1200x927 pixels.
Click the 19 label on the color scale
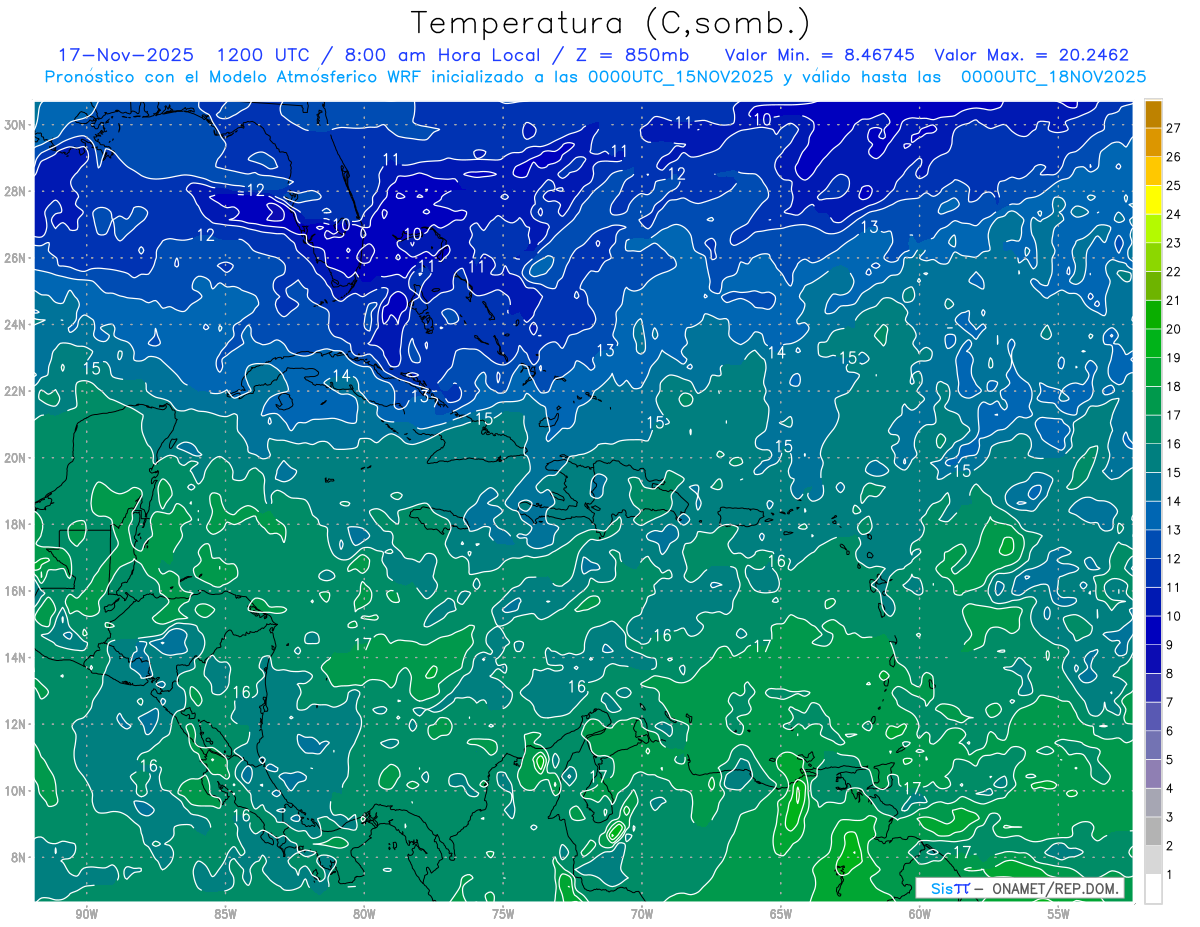[x=1174, y=358]
